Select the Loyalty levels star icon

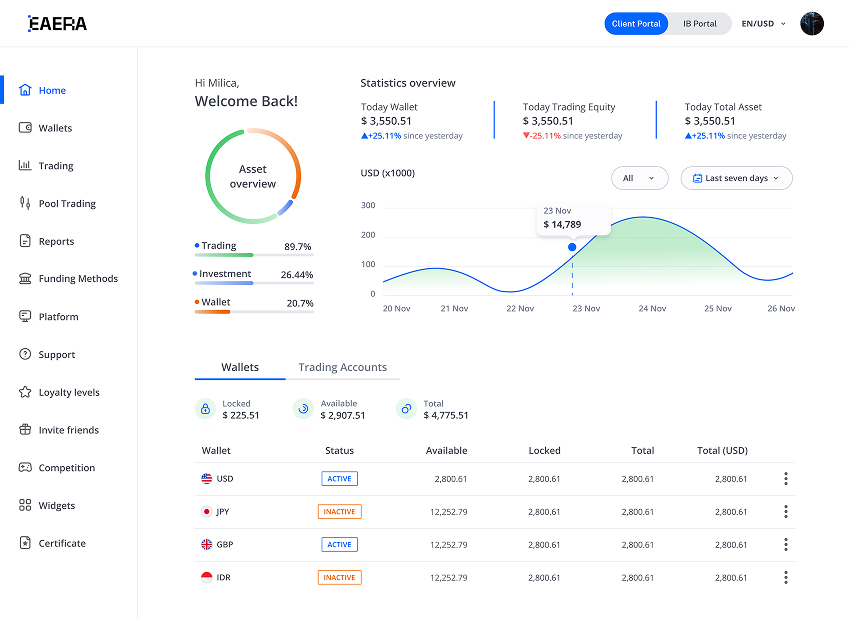click(25, 392)
